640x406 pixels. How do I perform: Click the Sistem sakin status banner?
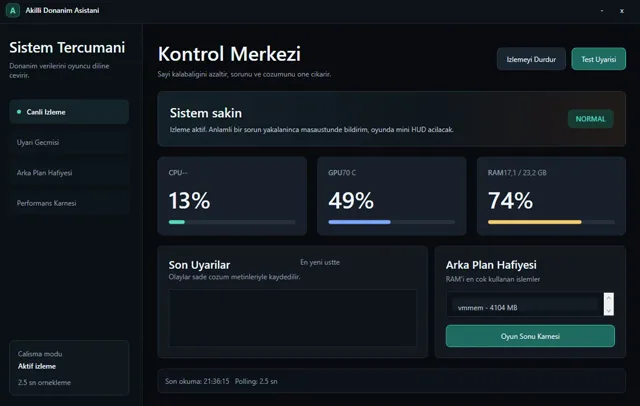click(391, 119)
